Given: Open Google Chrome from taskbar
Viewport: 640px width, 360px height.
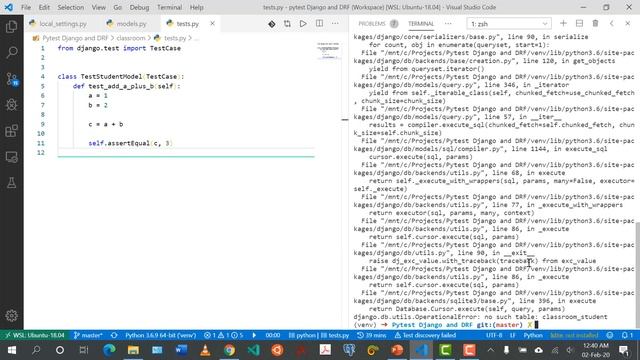Looking at the screenshot, I should (x=229, y=350).
